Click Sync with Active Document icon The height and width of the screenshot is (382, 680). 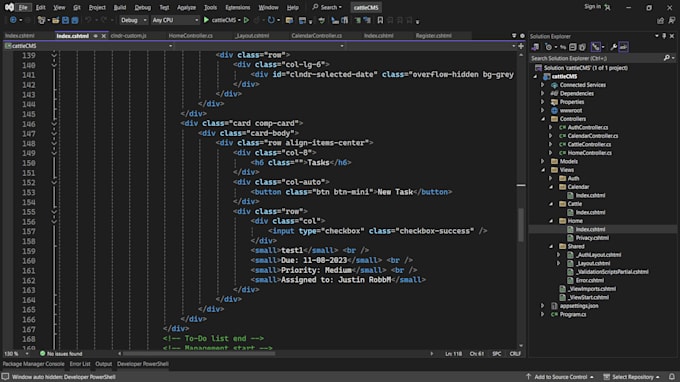pos(563,47)
